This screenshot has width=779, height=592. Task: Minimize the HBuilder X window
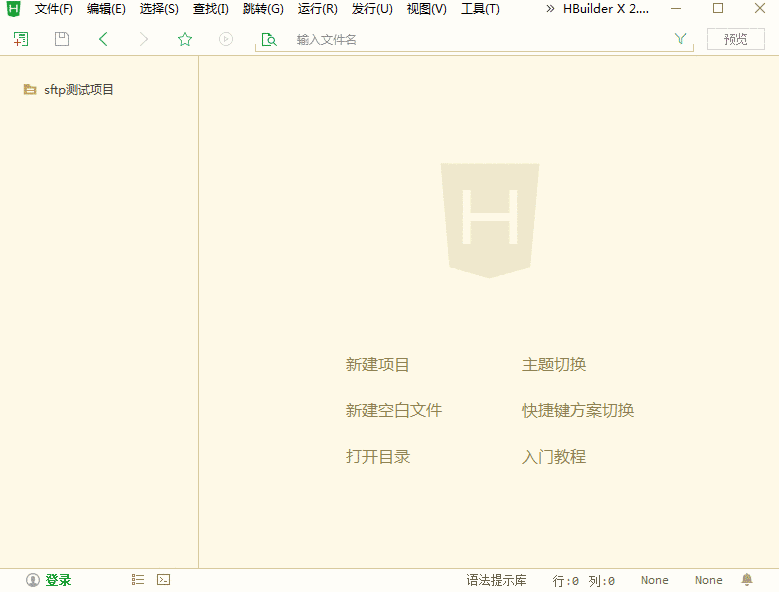click(676, 8)
